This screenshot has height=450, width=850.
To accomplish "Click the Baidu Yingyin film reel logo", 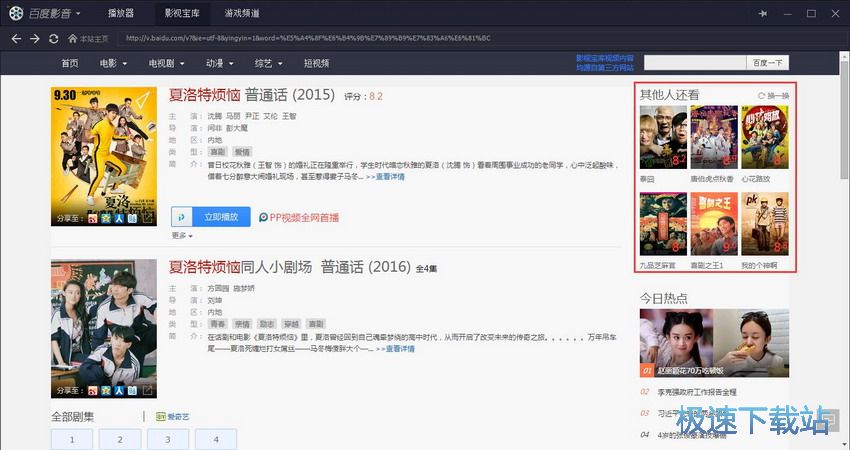I will [x=16, y=13].
